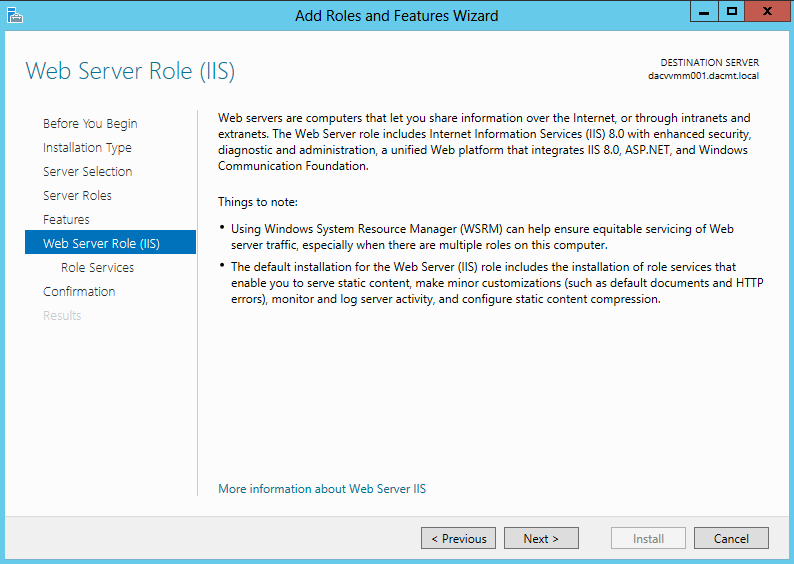This screenshot has width=794, height=564.
Task: Click the destination server name dacvvmm001.dacmt.local
Action: coord(703,76)
